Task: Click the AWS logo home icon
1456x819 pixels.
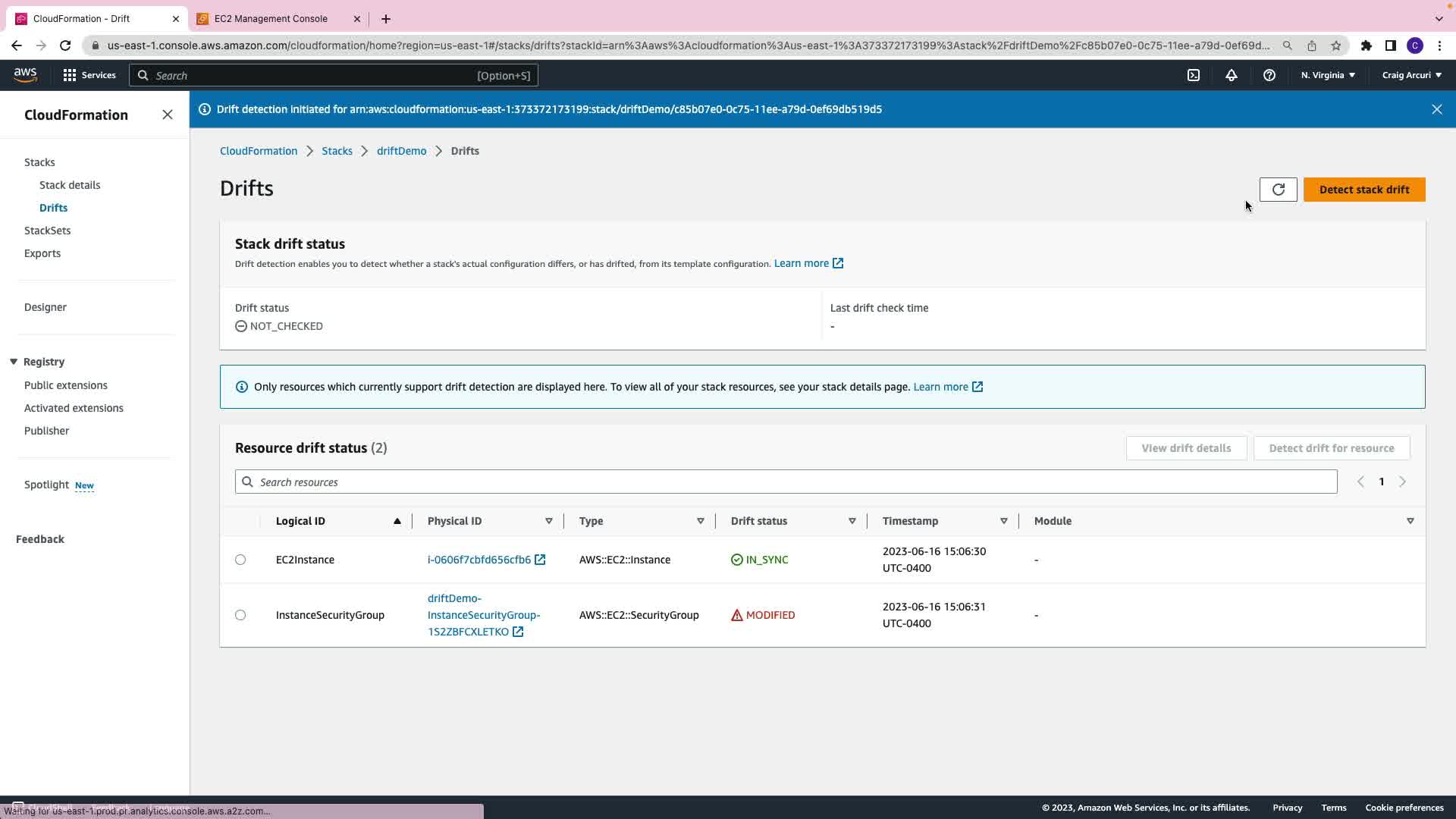Action: pyautogui.click(x=25, y=74)
